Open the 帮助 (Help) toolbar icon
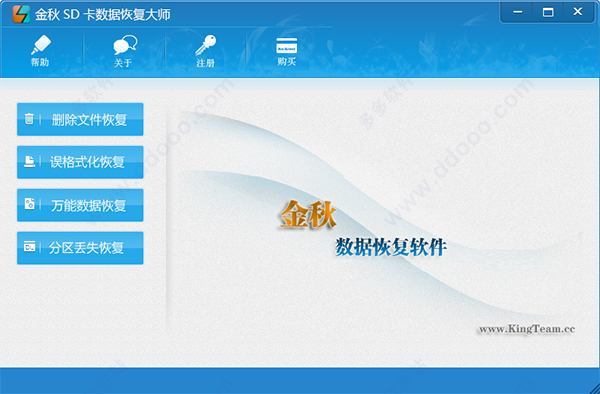The image size is (600, 394). 41,50
